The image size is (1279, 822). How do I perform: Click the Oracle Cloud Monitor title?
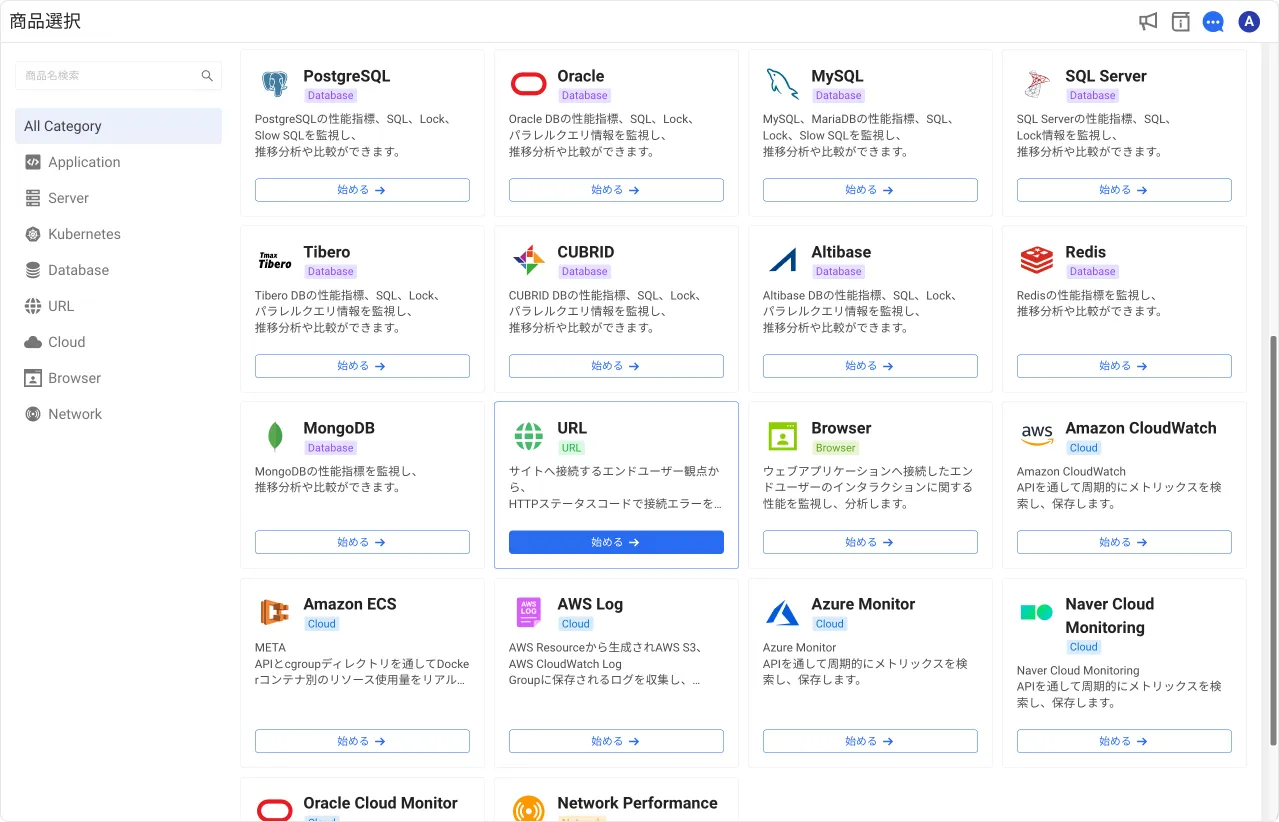click(380, 803)
